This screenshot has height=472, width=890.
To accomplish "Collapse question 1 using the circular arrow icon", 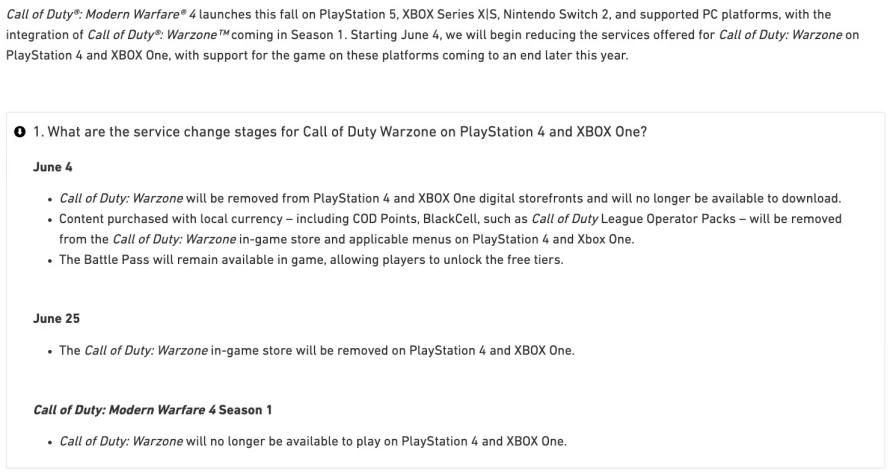I will pos(20,132).
